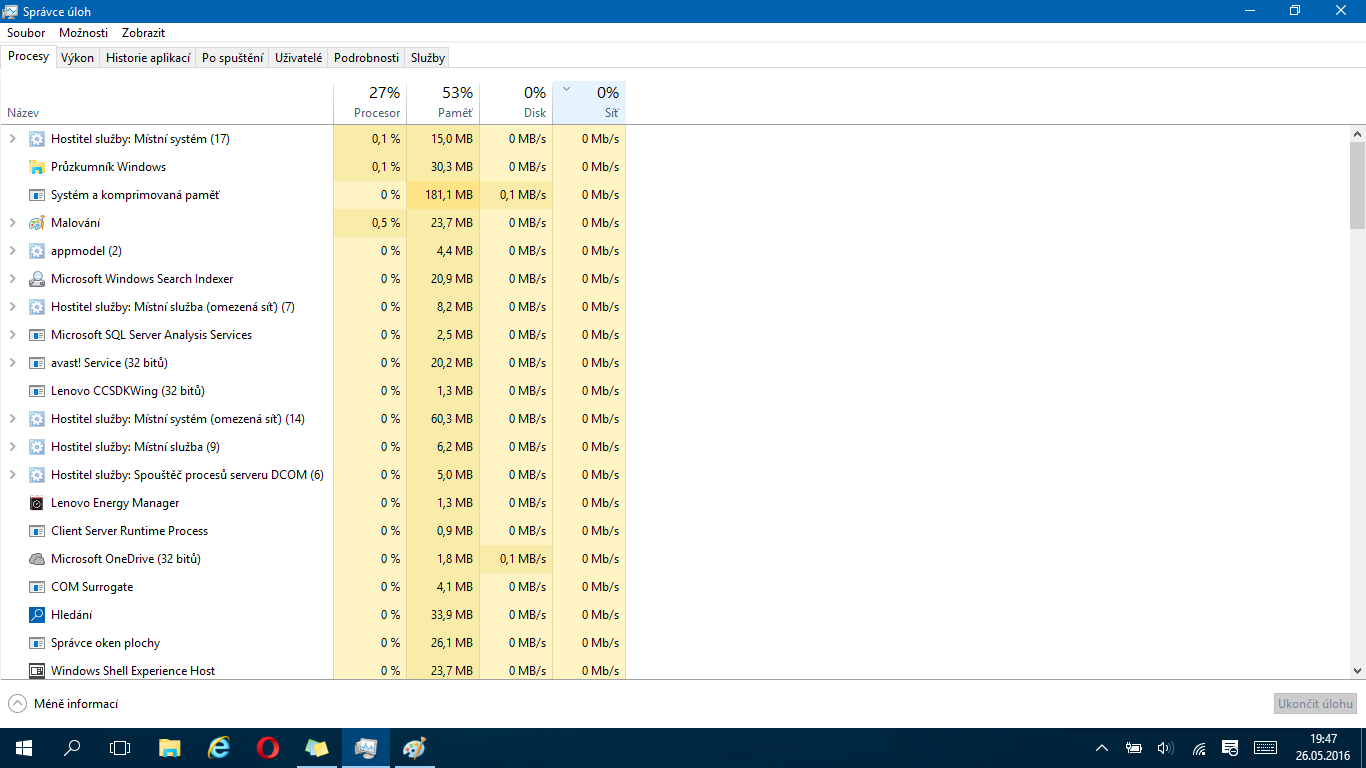Click the Ukončit úlohu button
1366x768 pixels.
1315,704
